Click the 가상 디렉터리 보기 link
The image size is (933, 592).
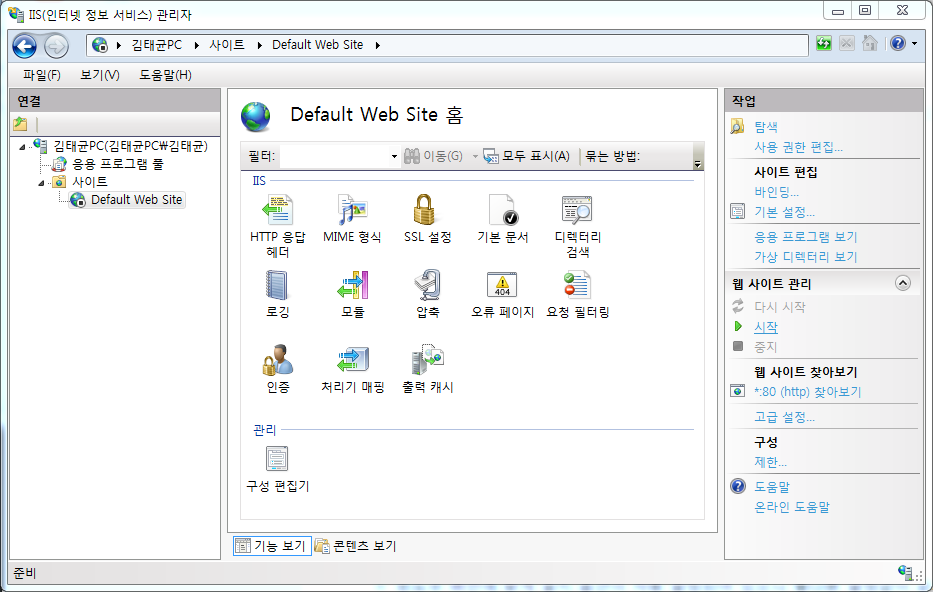tap(806, 257)
